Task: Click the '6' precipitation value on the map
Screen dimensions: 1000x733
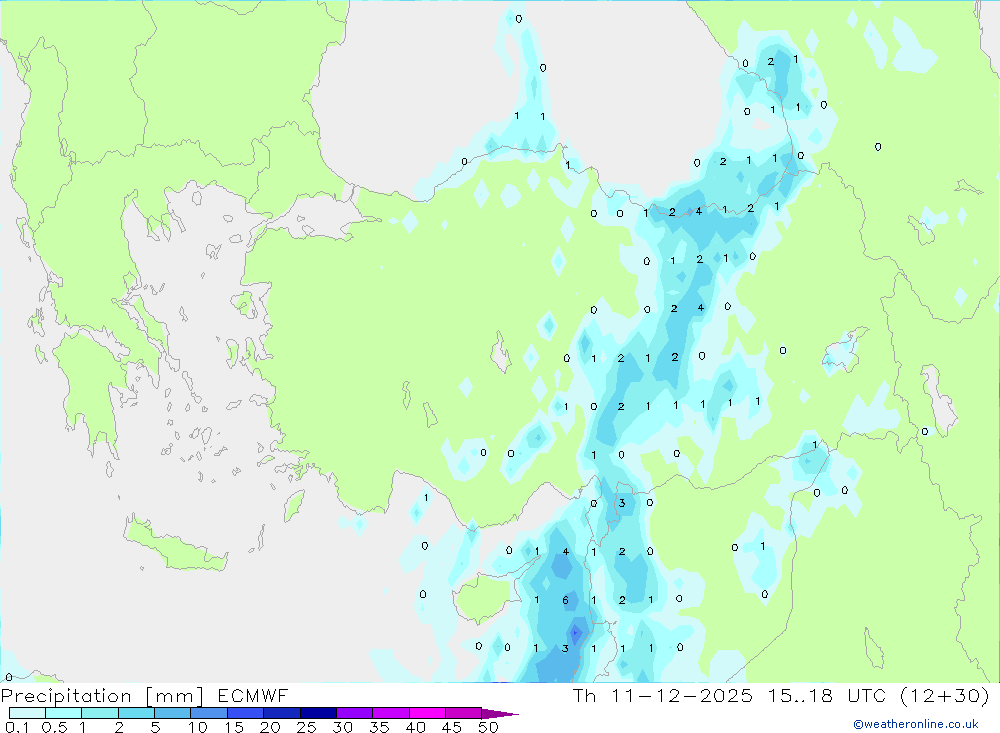Action: pyautogui.click(x=565, y=600)
